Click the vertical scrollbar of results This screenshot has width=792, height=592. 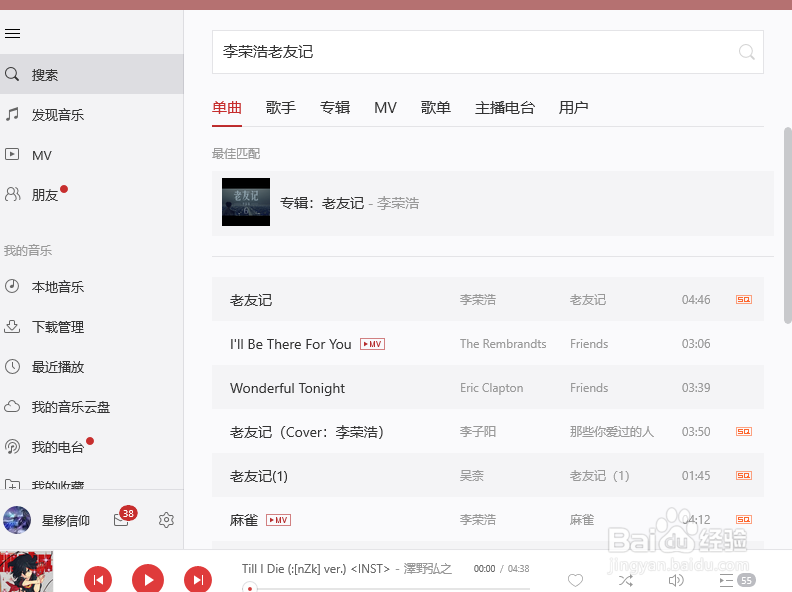click(787, 225)
